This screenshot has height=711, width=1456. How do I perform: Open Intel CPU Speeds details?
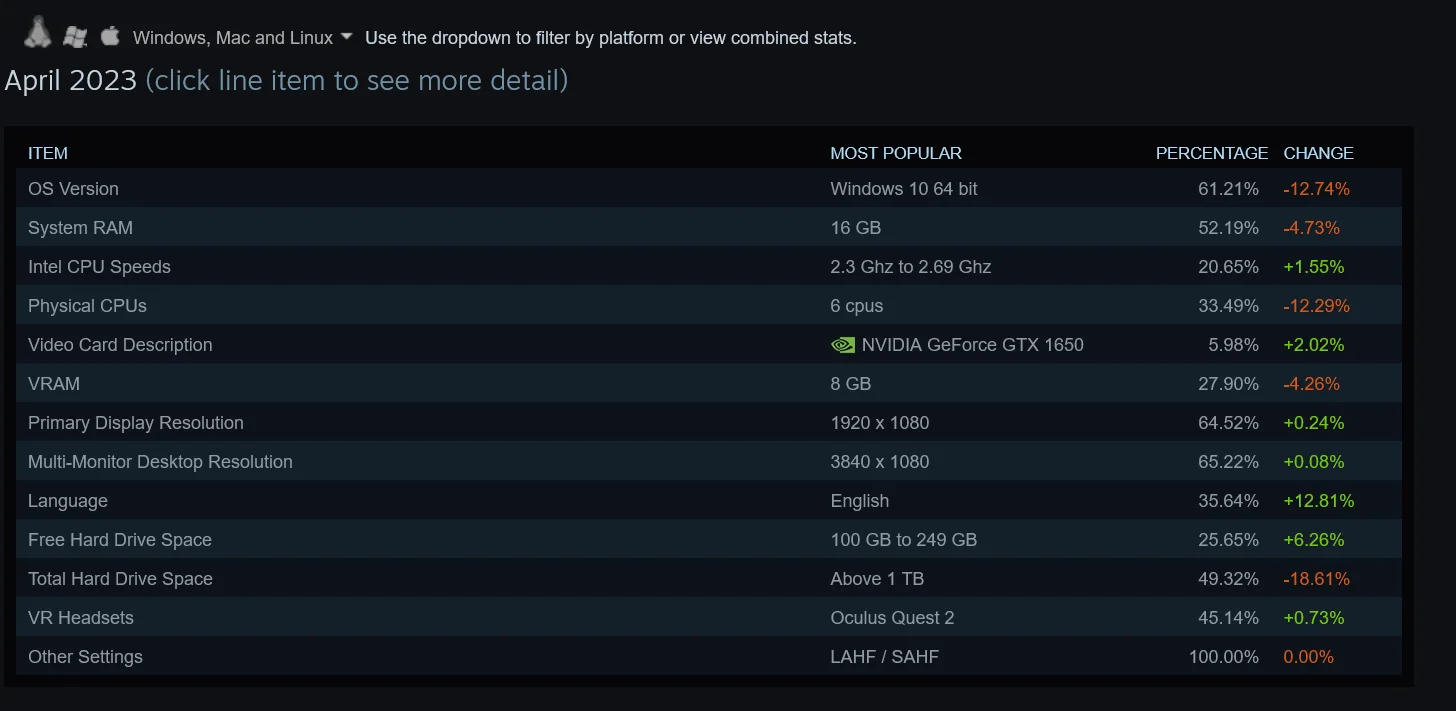(708, 266)
